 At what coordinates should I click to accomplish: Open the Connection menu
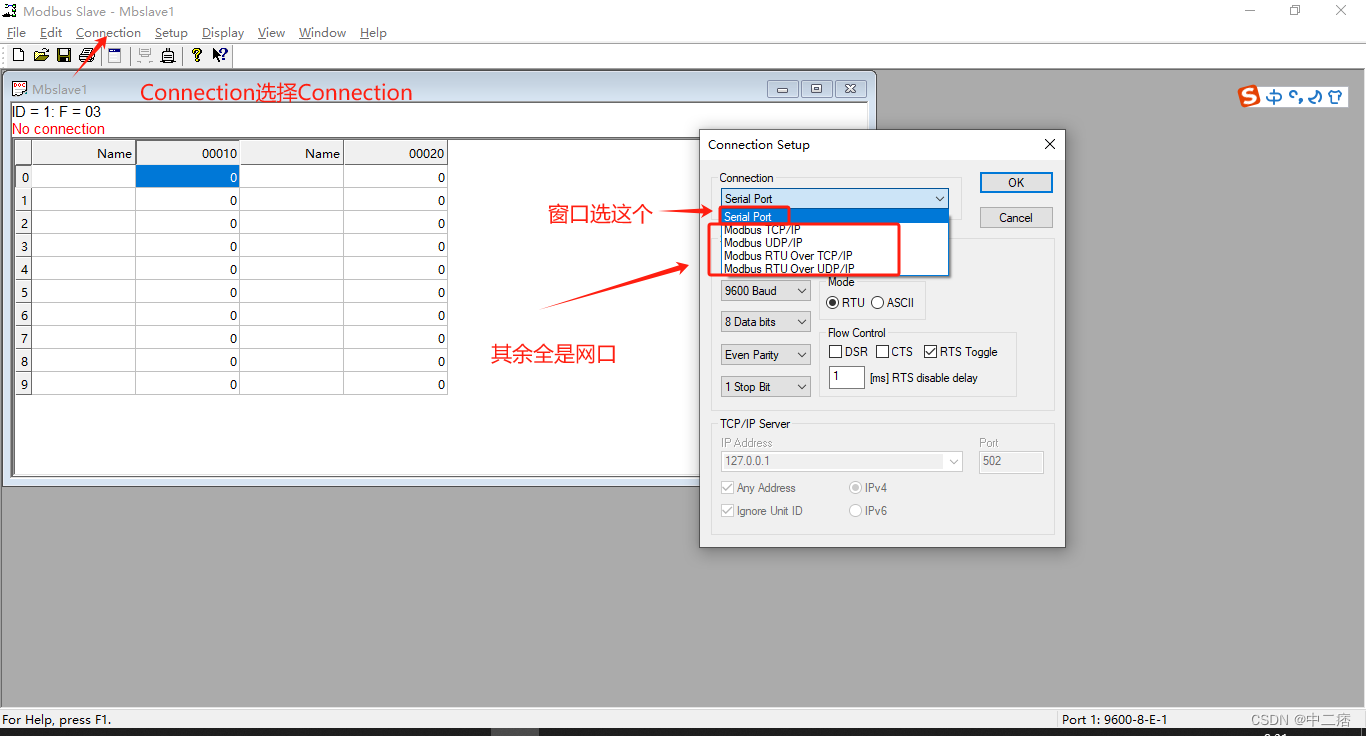tap(108, 33)
